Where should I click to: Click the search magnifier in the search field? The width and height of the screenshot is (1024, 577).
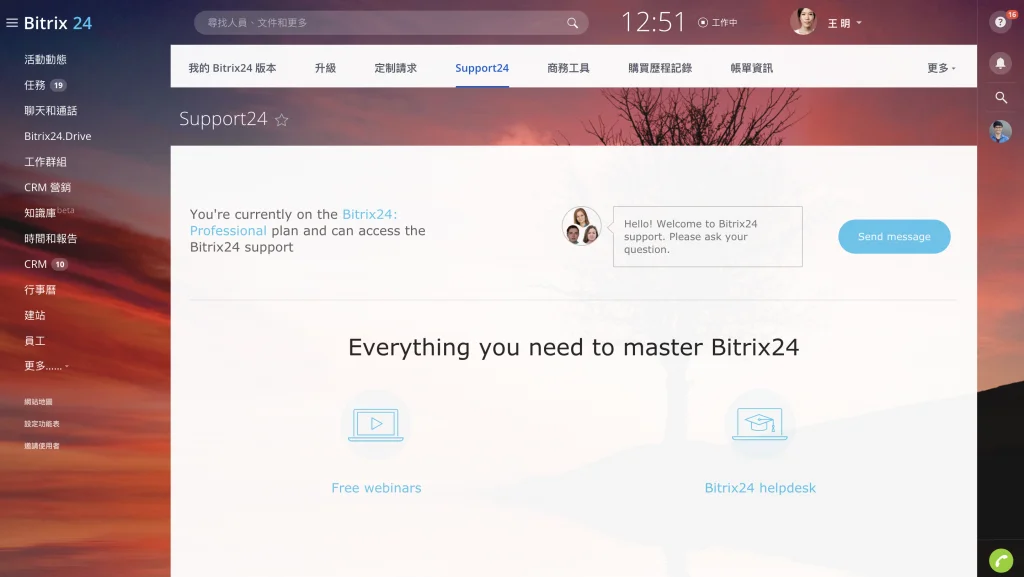coord(573,23)
